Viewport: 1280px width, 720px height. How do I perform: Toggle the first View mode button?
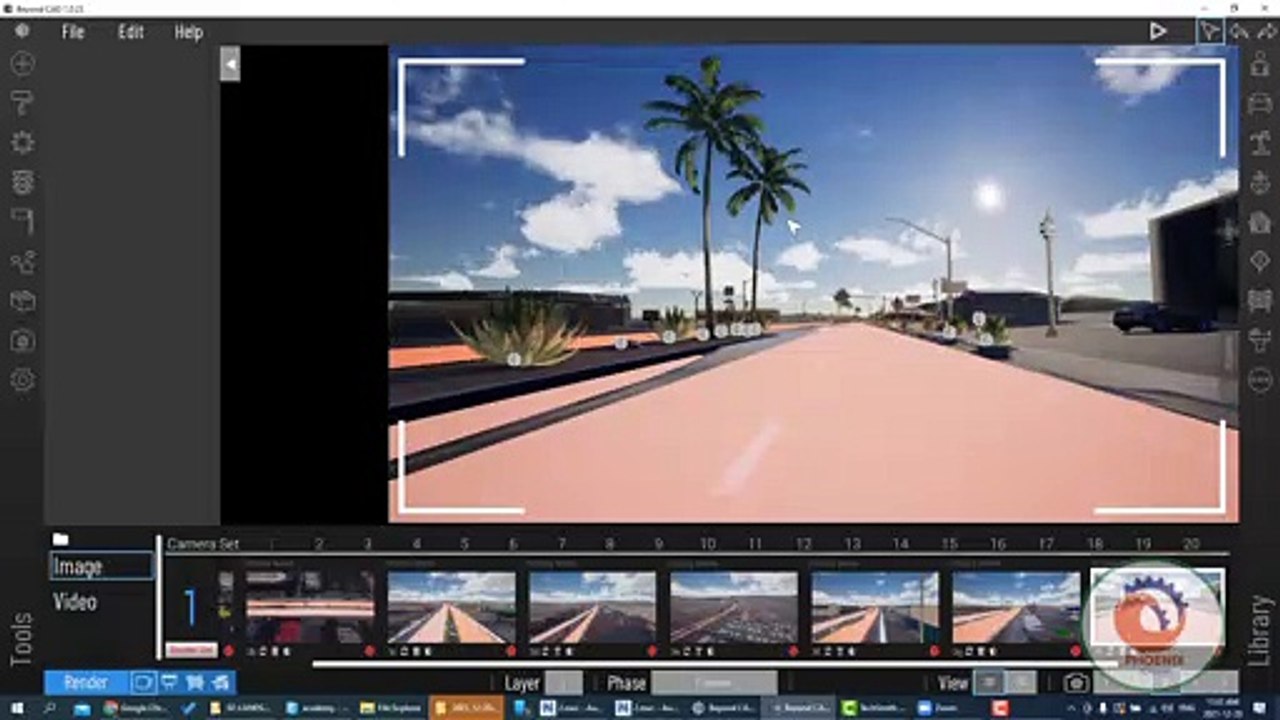(x=989, y=683)
